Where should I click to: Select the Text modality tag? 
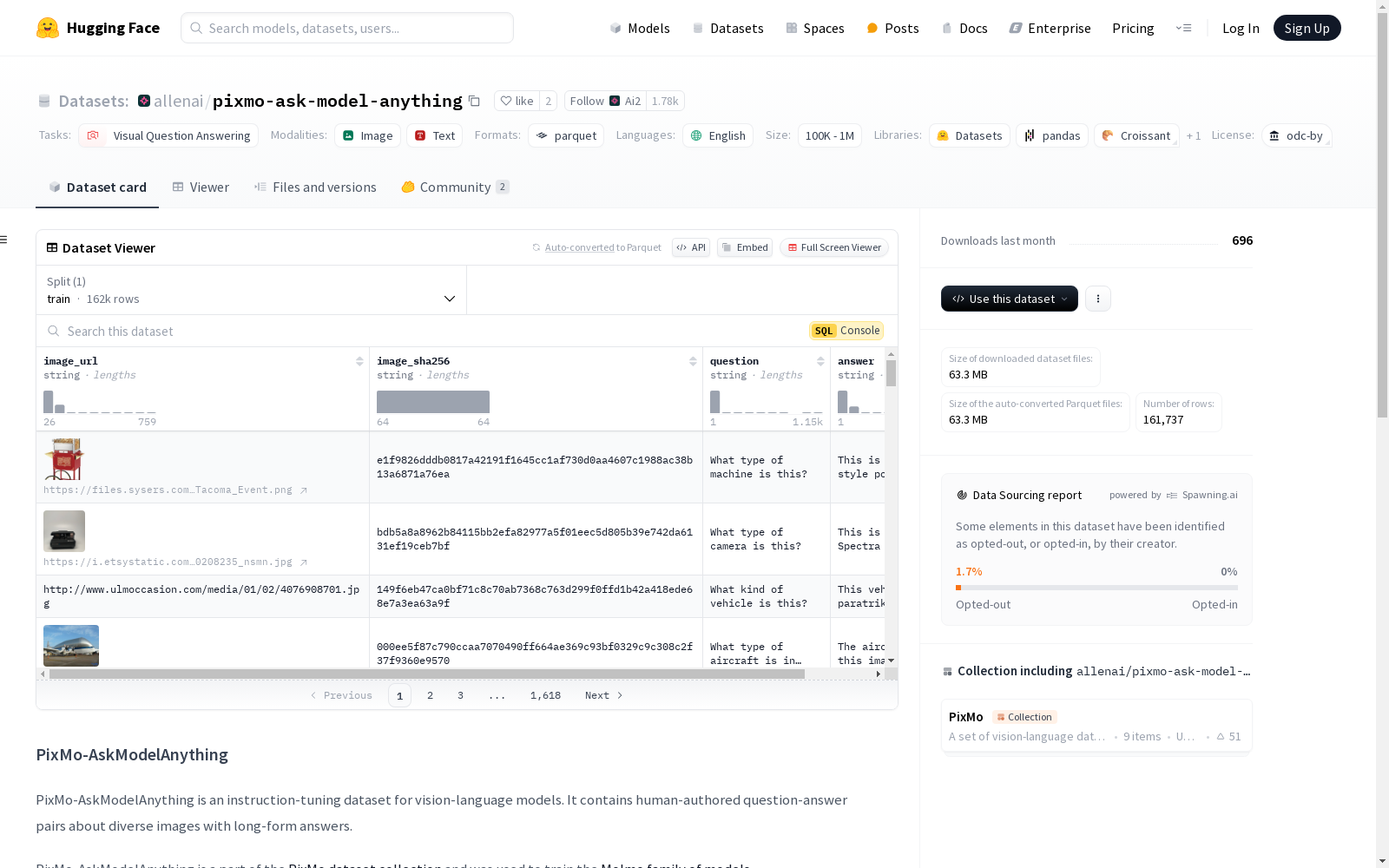pos(434,135)
